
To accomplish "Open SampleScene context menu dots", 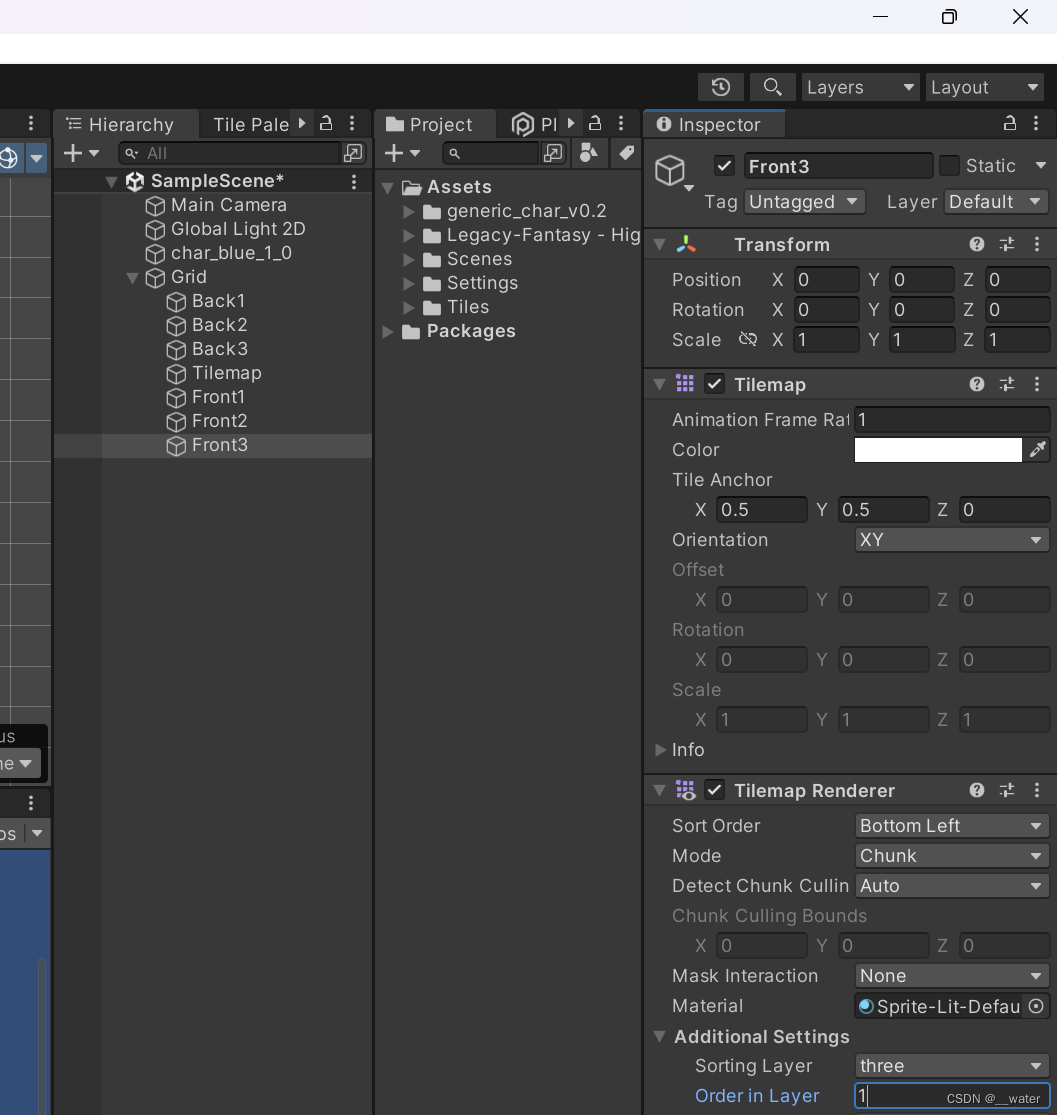I will [354, 182].
